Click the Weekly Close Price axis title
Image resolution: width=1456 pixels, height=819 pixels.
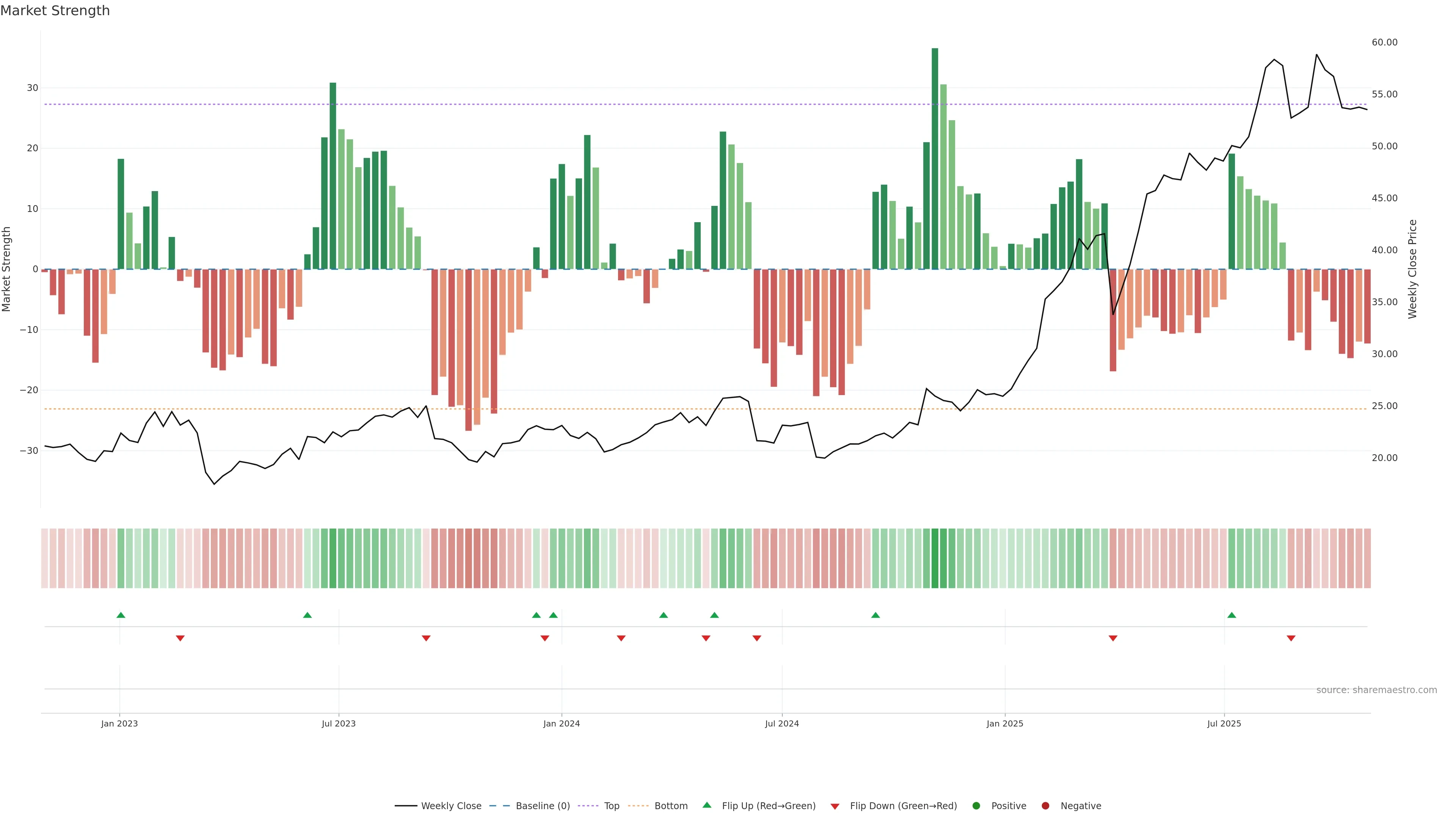(1412, 269)
